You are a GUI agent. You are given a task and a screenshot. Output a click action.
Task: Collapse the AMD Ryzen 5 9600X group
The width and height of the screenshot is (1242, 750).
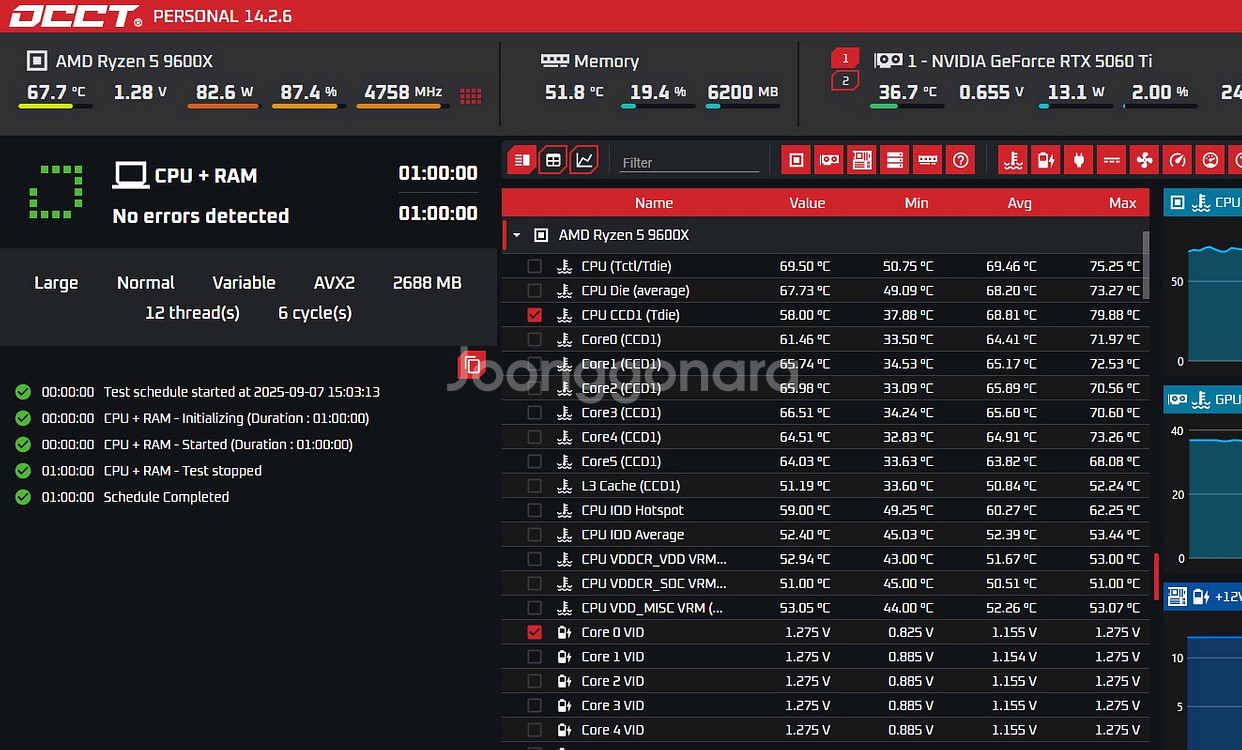click(x=517, y=236)
